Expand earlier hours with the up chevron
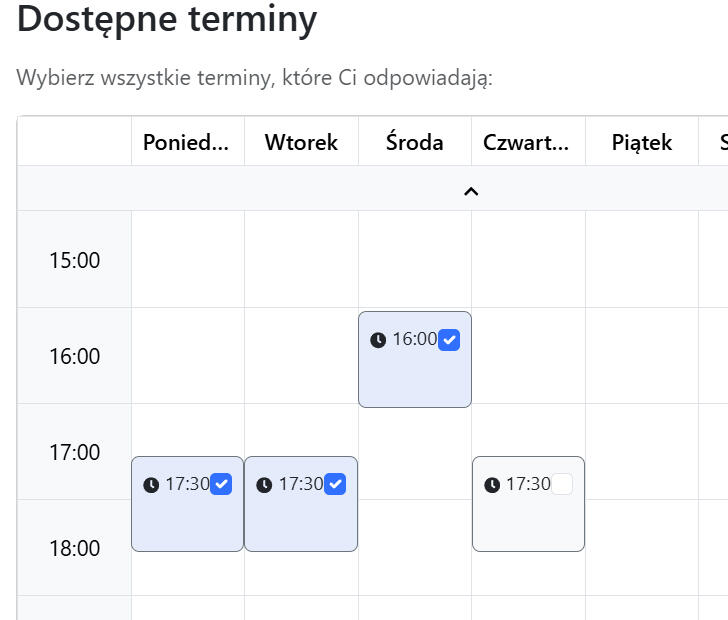 pos(471,190)
